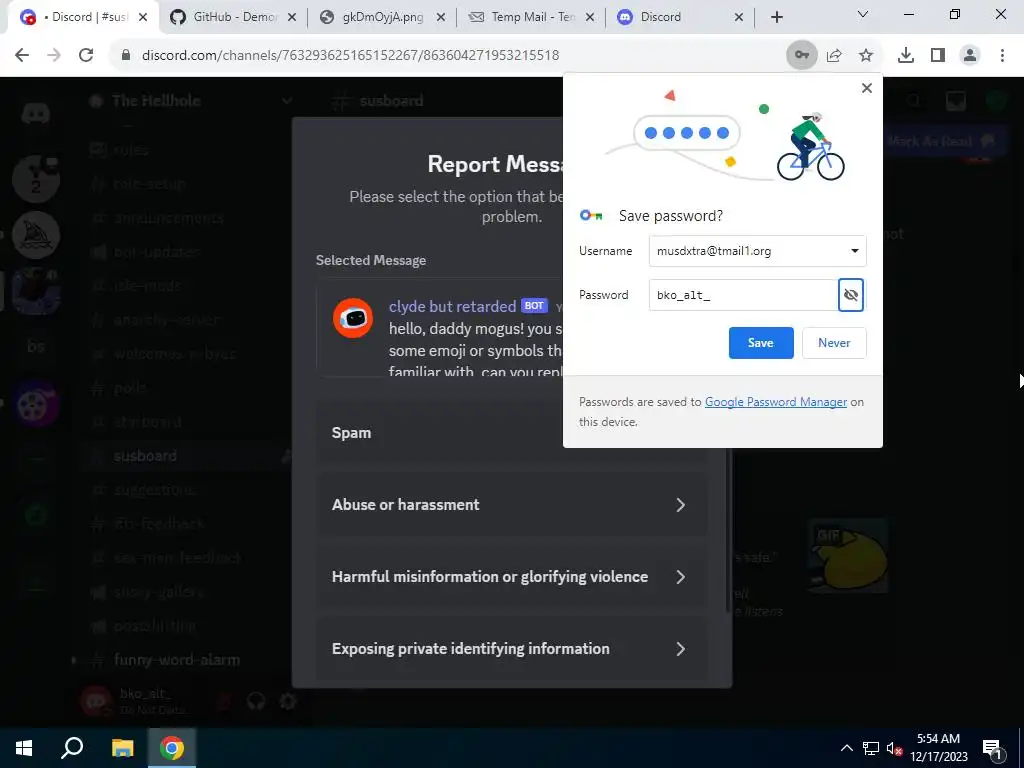Close the Save password popup
The width and height of the screenshot is (1024, 768).
point(867,88)
